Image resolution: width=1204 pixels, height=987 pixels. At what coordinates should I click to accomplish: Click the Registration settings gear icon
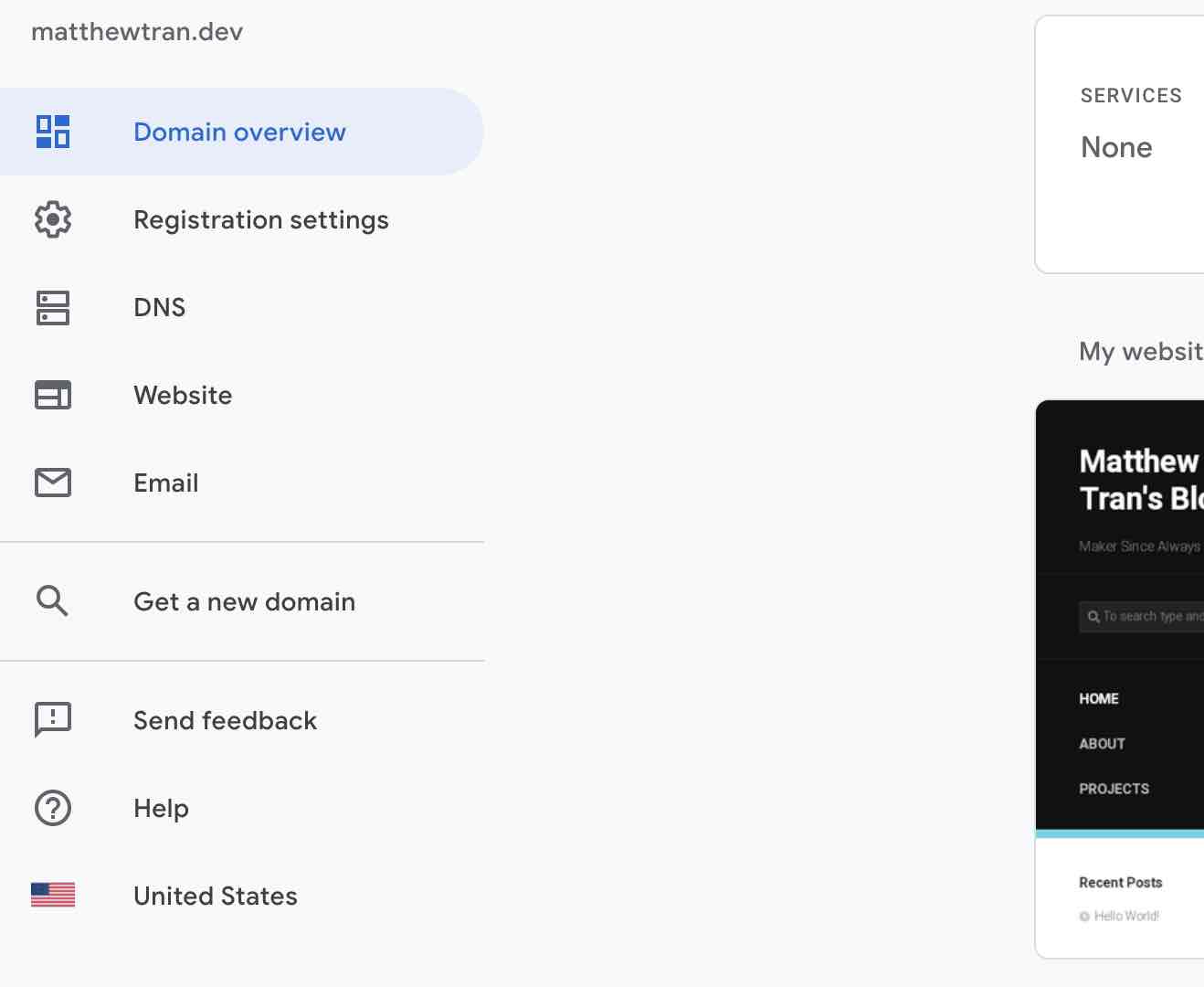[x=53, y=219]
